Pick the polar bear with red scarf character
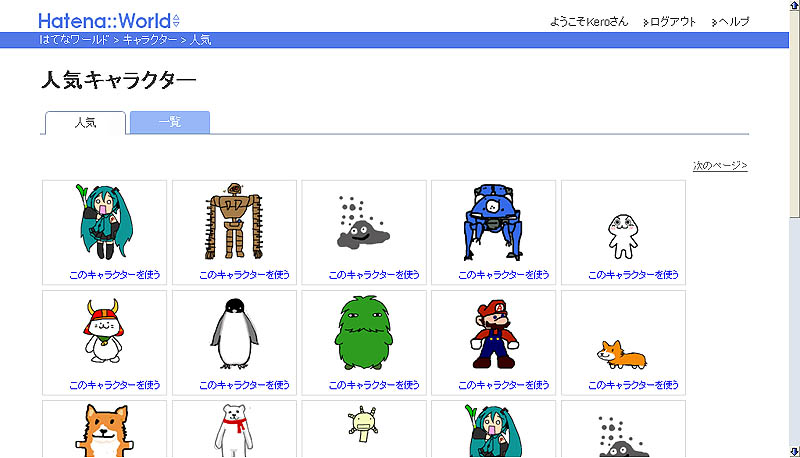This screenshot has height=458, width=800. click(234, 430)
